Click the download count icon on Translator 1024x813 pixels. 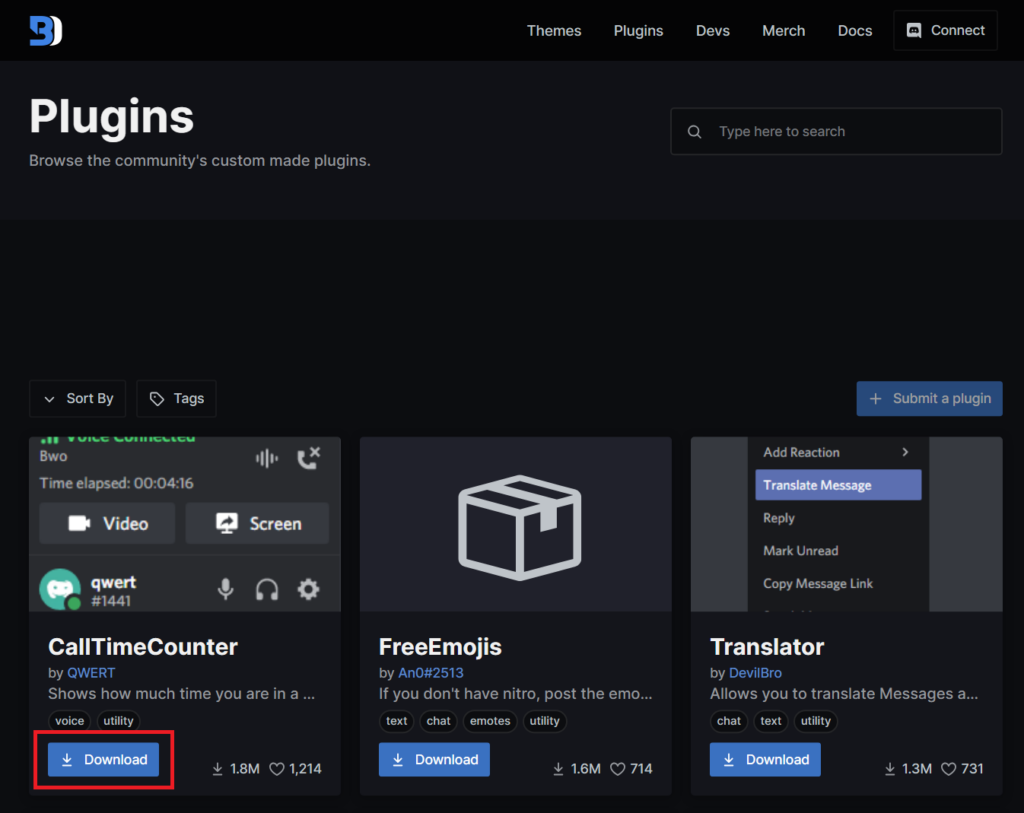pyautogui.click(x=890, y=769)
